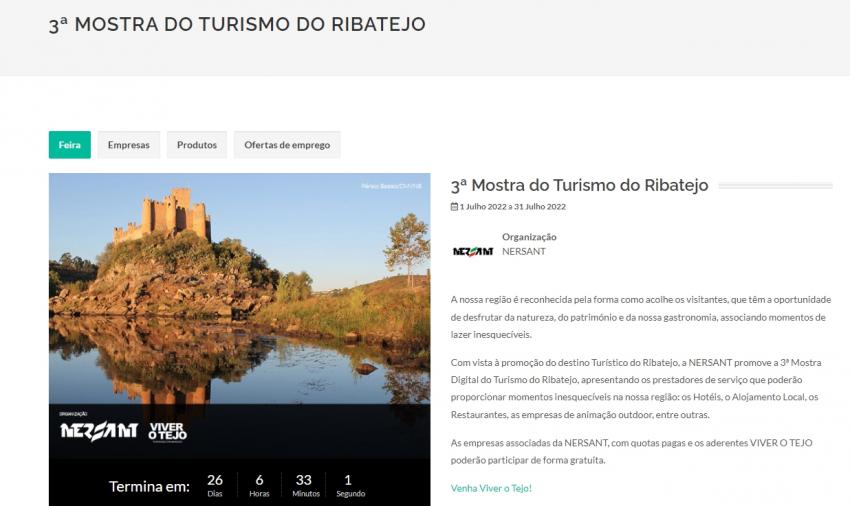Click the white NERSANT logo on the banner

[x=99, y=431]
